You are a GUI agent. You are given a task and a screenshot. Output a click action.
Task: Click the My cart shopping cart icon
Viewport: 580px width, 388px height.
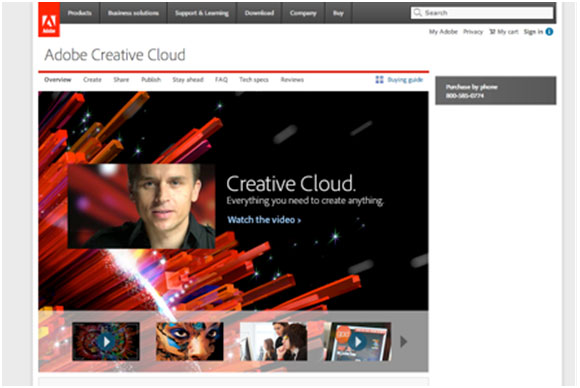click(492, 32)
